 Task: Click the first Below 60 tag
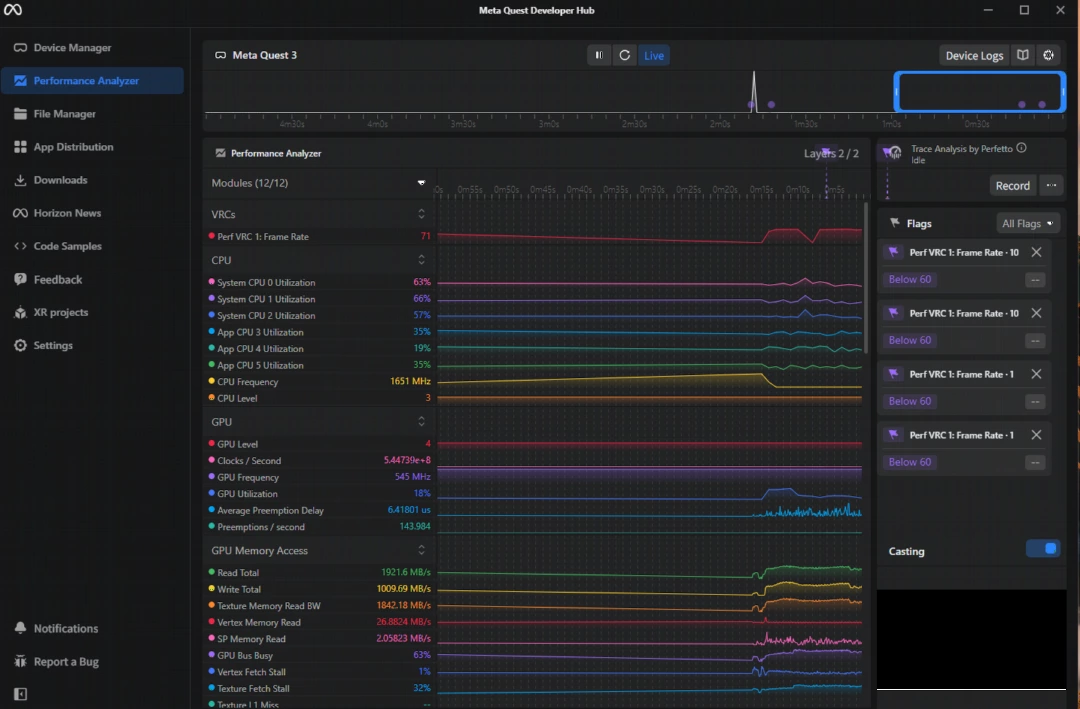click(x=909, y=279)
